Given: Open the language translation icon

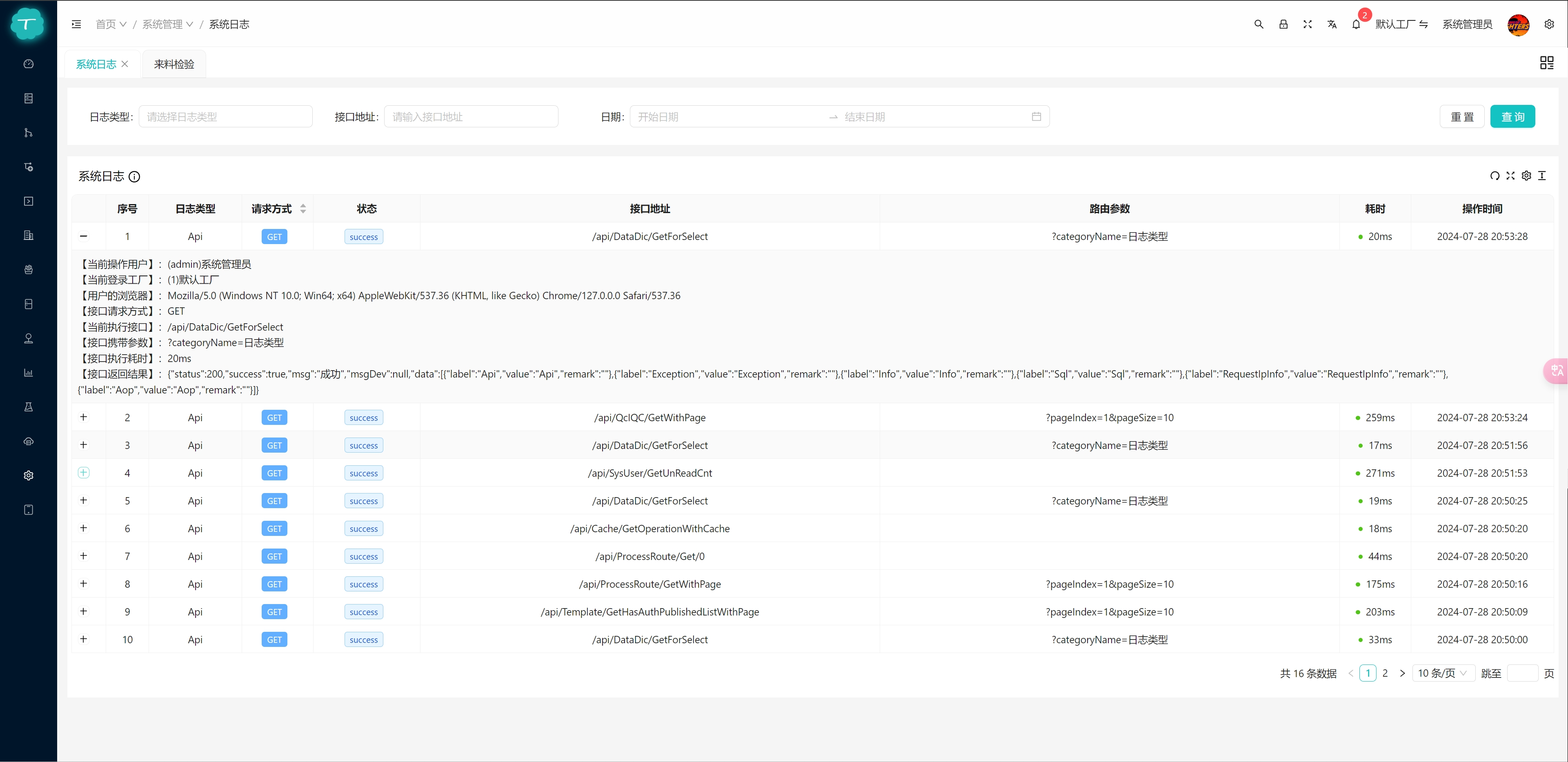Looking at the screenshot, I should pyautogui.click(x=1332, y=24).
